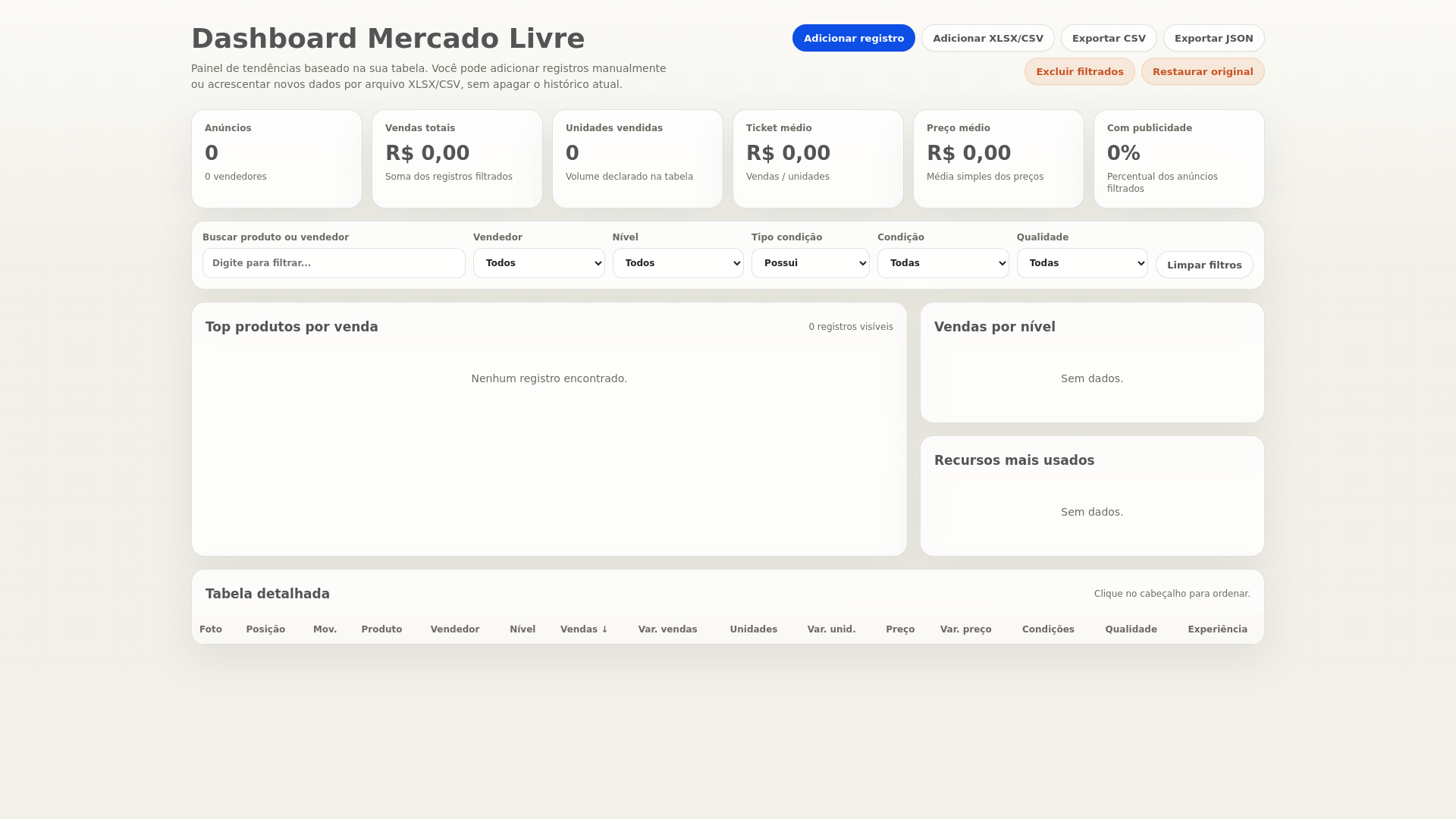The height and width of the screenshot is (819, 1456).
Task: Click 'Clique no cabeçalho para ordenar.' hint
Action: tap(1172, 594)
